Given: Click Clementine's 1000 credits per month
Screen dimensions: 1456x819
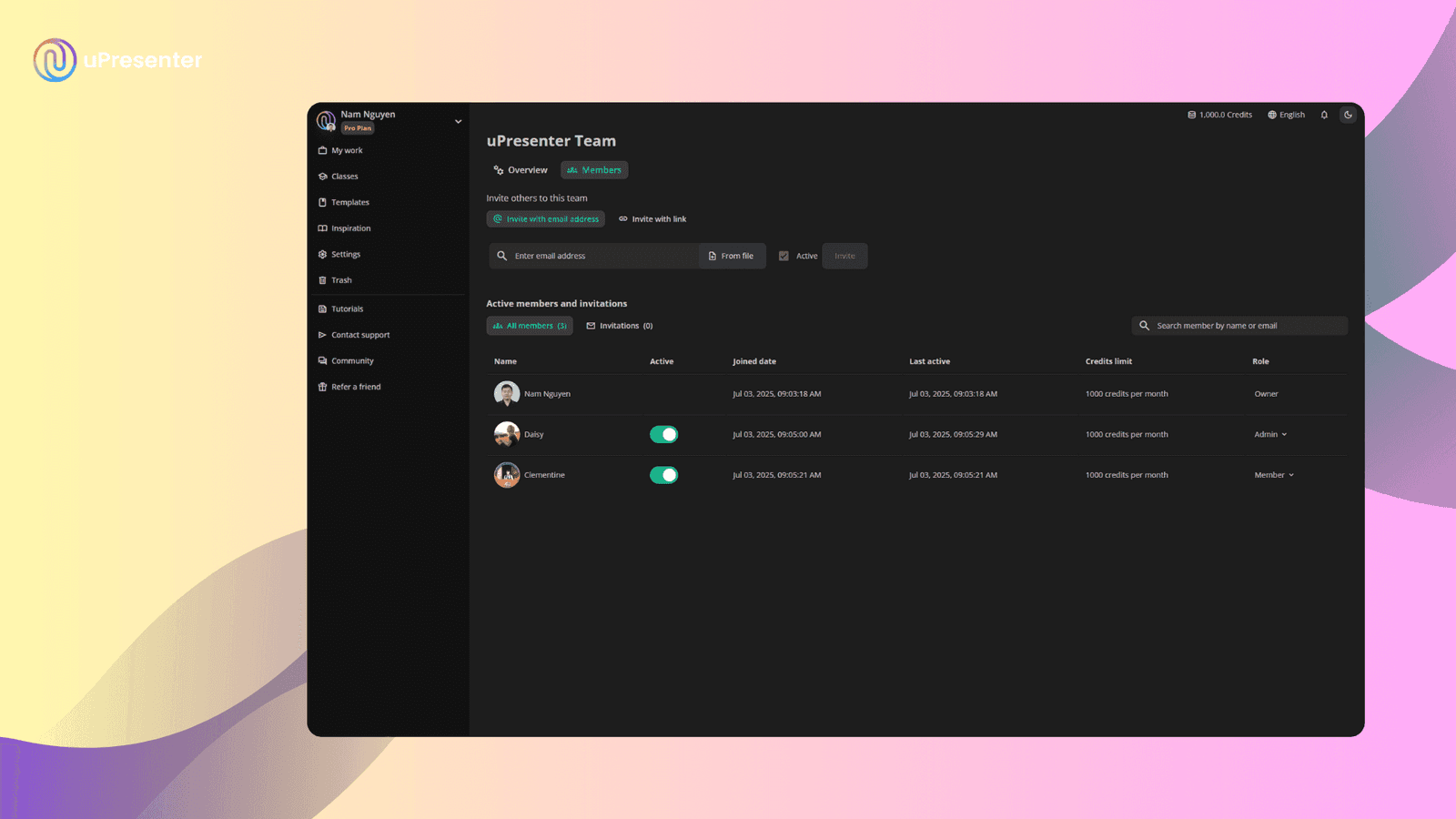Looking at the screenshot, I should click(x=1127, y=475).
